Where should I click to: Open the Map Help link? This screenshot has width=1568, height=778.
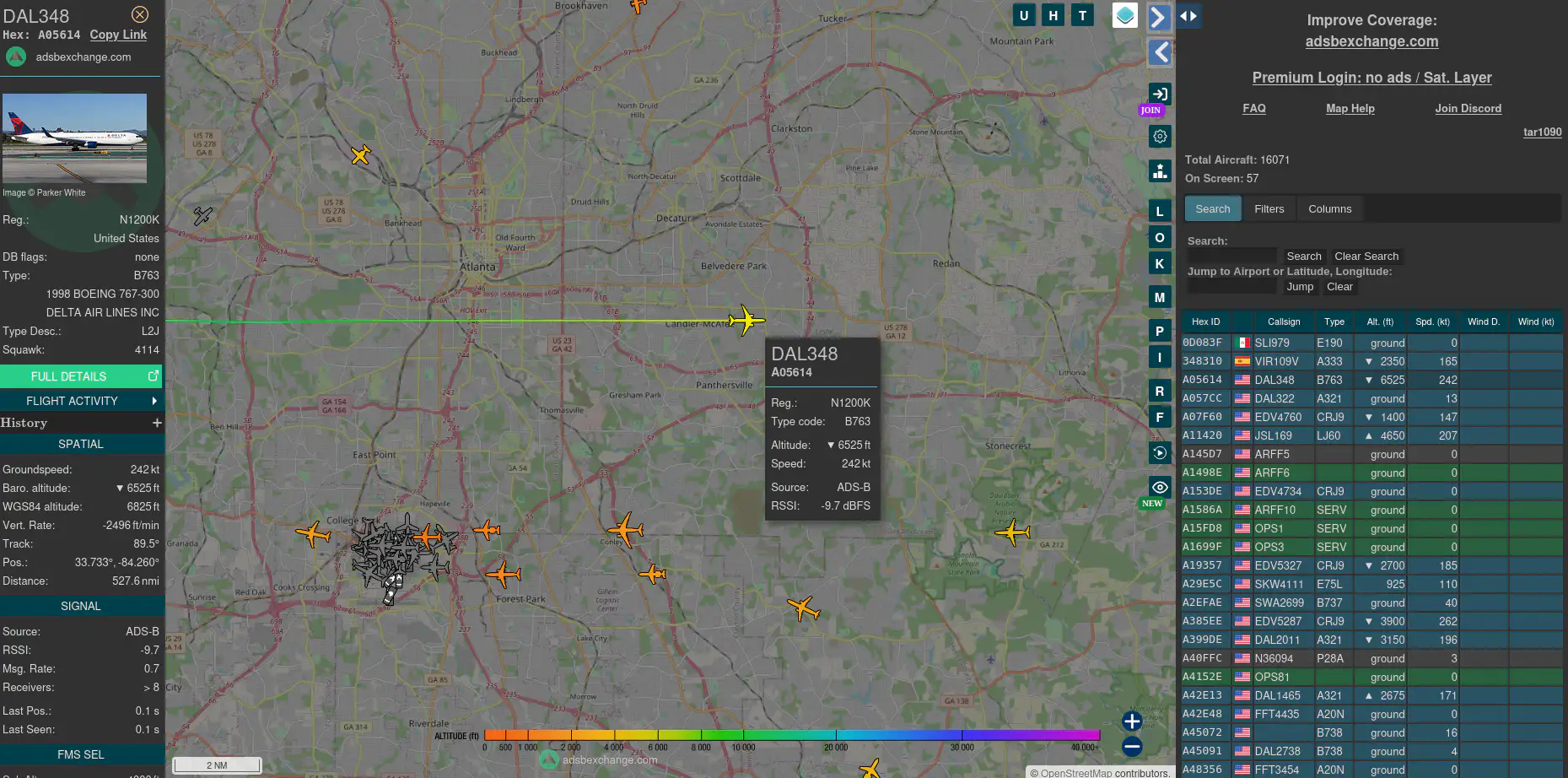tap(1350, 108)
